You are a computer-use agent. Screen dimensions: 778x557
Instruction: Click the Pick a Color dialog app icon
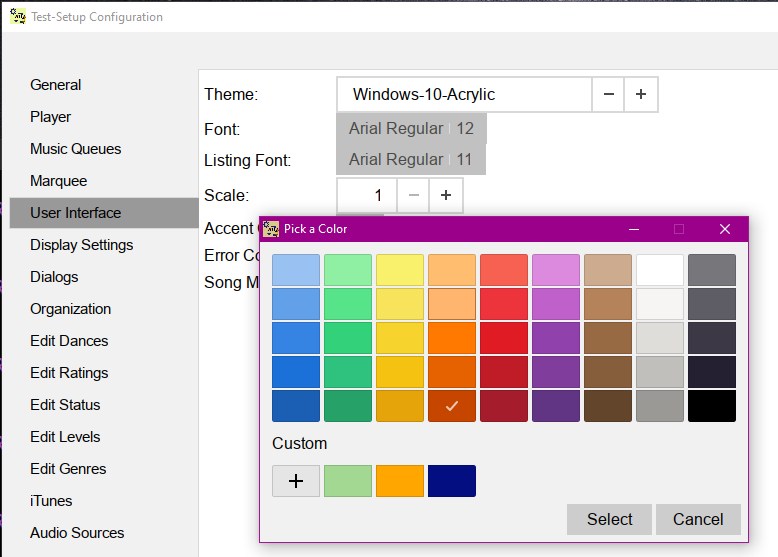pos(271,229)
